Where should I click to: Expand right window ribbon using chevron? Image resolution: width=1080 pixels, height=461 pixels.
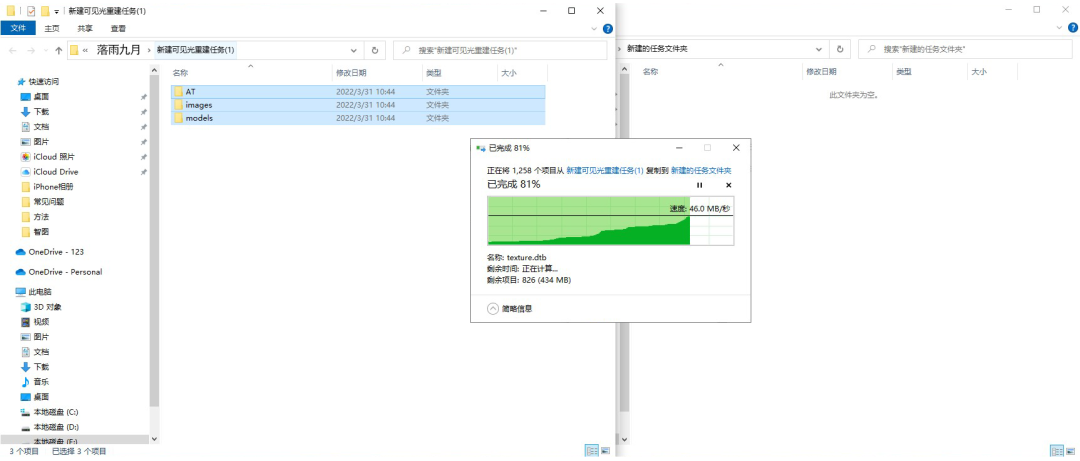[x=1061, y=28]
